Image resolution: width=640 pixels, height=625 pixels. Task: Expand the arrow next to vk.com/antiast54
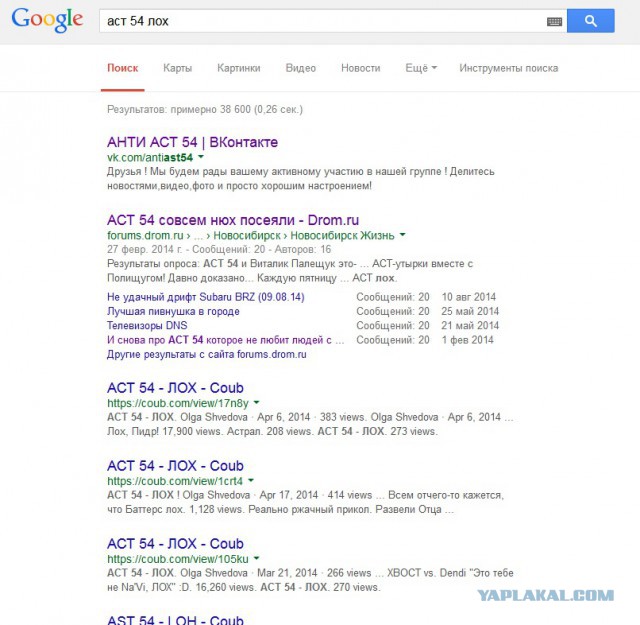[x=201, y=157]
